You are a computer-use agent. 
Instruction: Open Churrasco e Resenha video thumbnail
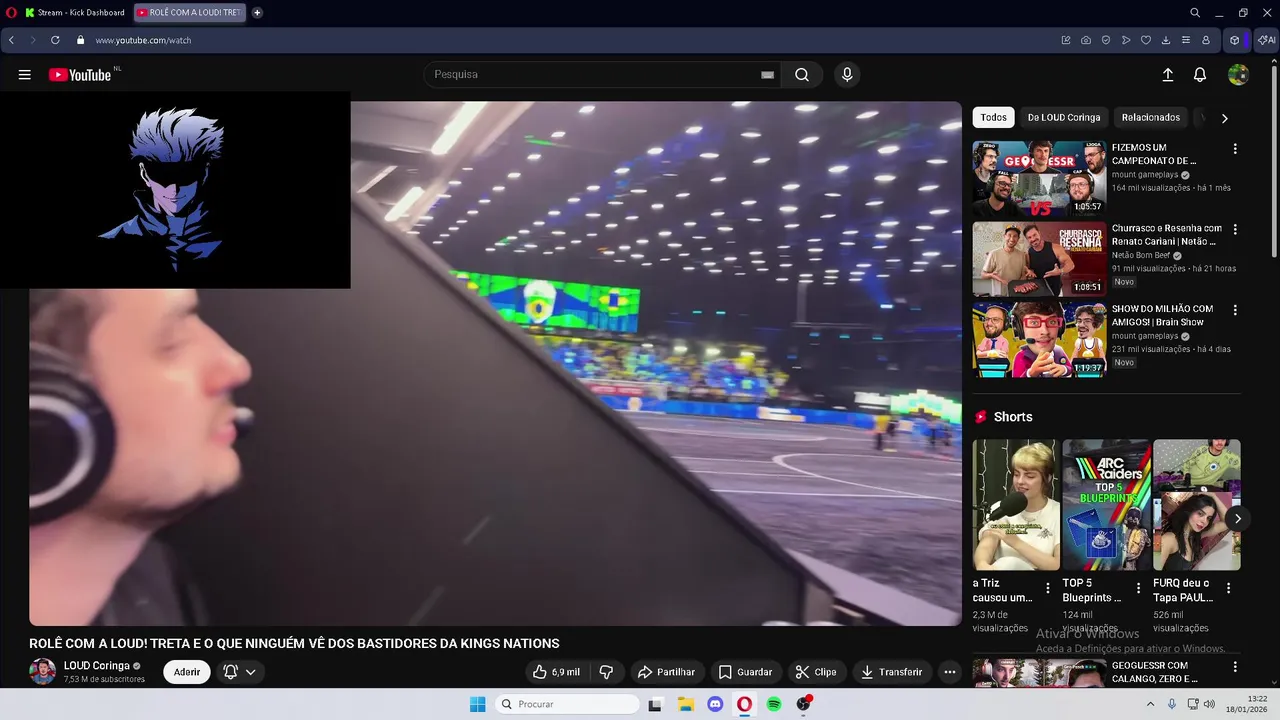(1039, 259)
